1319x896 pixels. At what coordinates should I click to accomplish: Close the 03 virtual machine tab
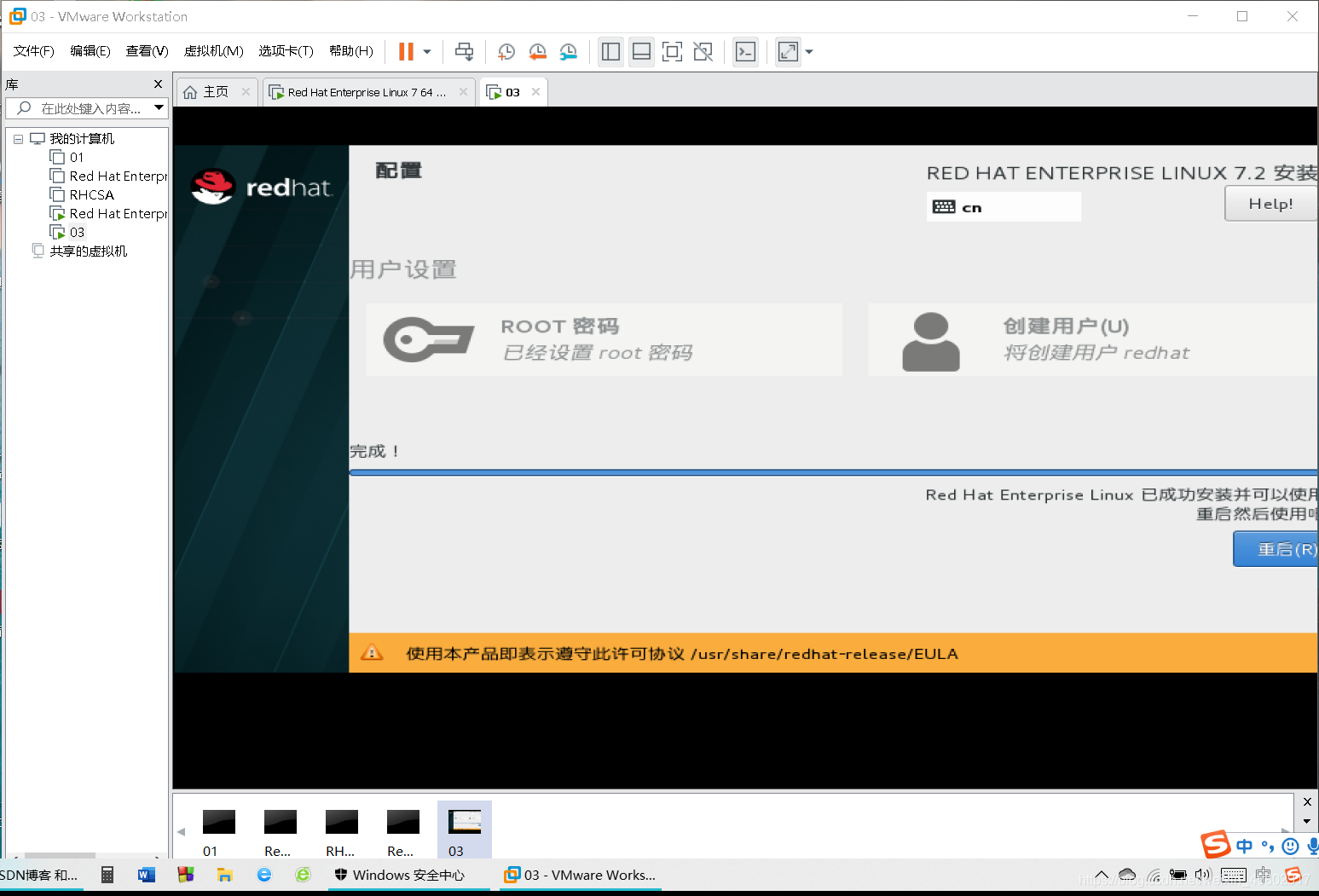(535, 92)
